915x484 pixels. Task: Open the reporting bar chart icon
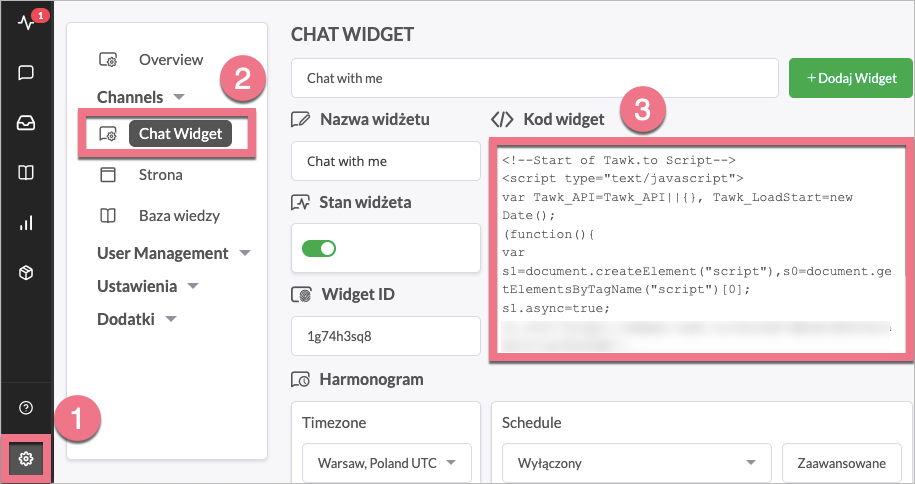pos(26,223)
